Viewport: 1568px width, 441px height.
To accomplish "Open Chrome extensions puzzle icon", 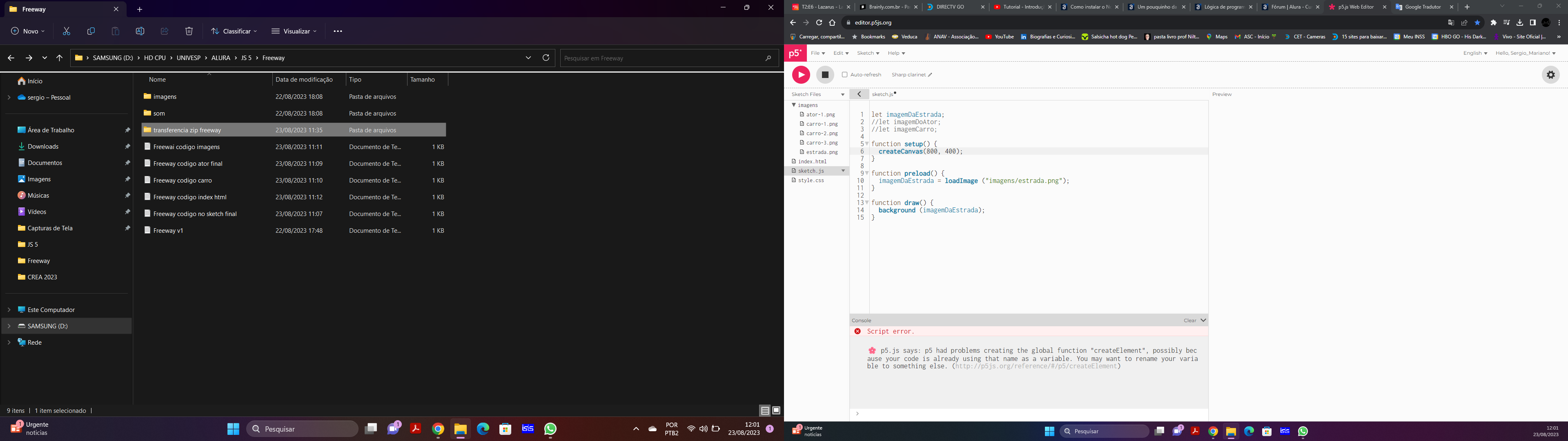I will click(1493, 22).
